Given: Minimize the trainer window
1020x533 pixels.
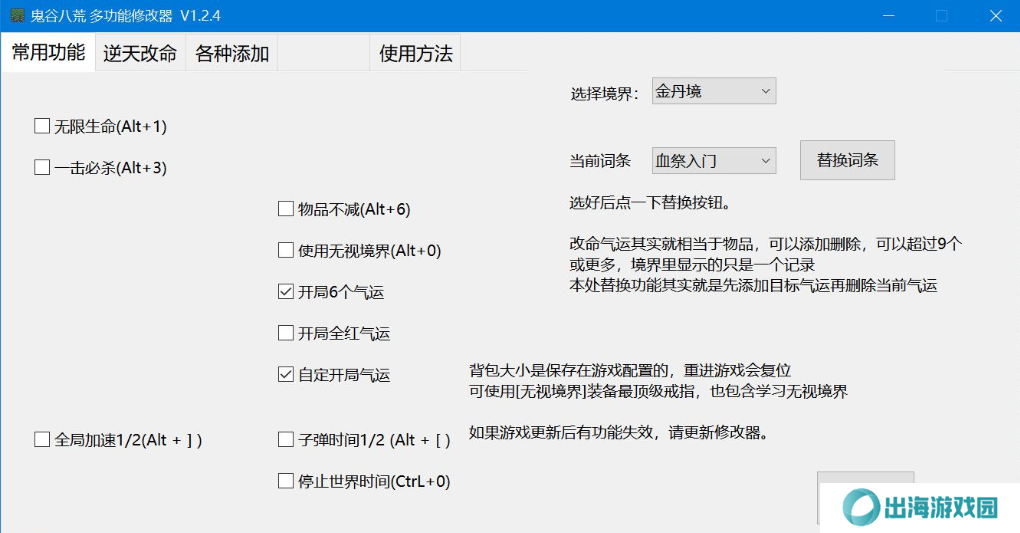Looking at the screenshot, I should pyautogui.click(x=889, y=16).
